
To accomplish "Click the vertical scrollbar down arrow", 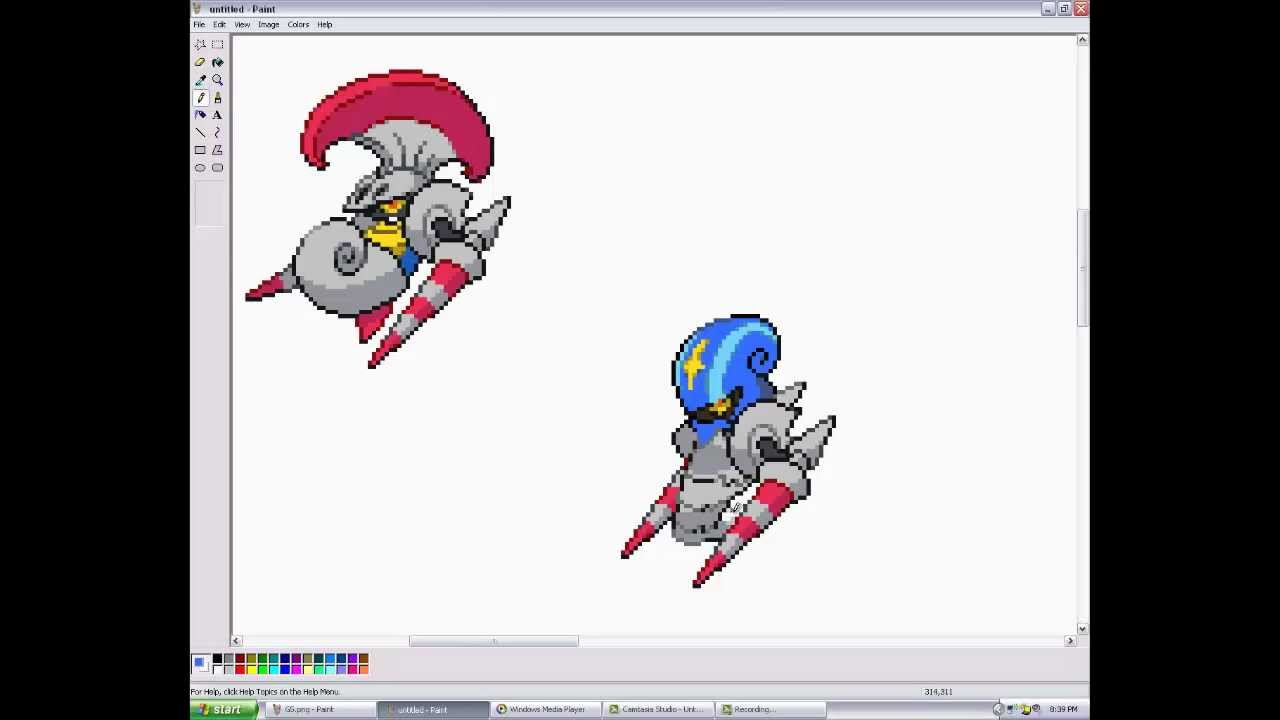I will (x=1082, y=629).
